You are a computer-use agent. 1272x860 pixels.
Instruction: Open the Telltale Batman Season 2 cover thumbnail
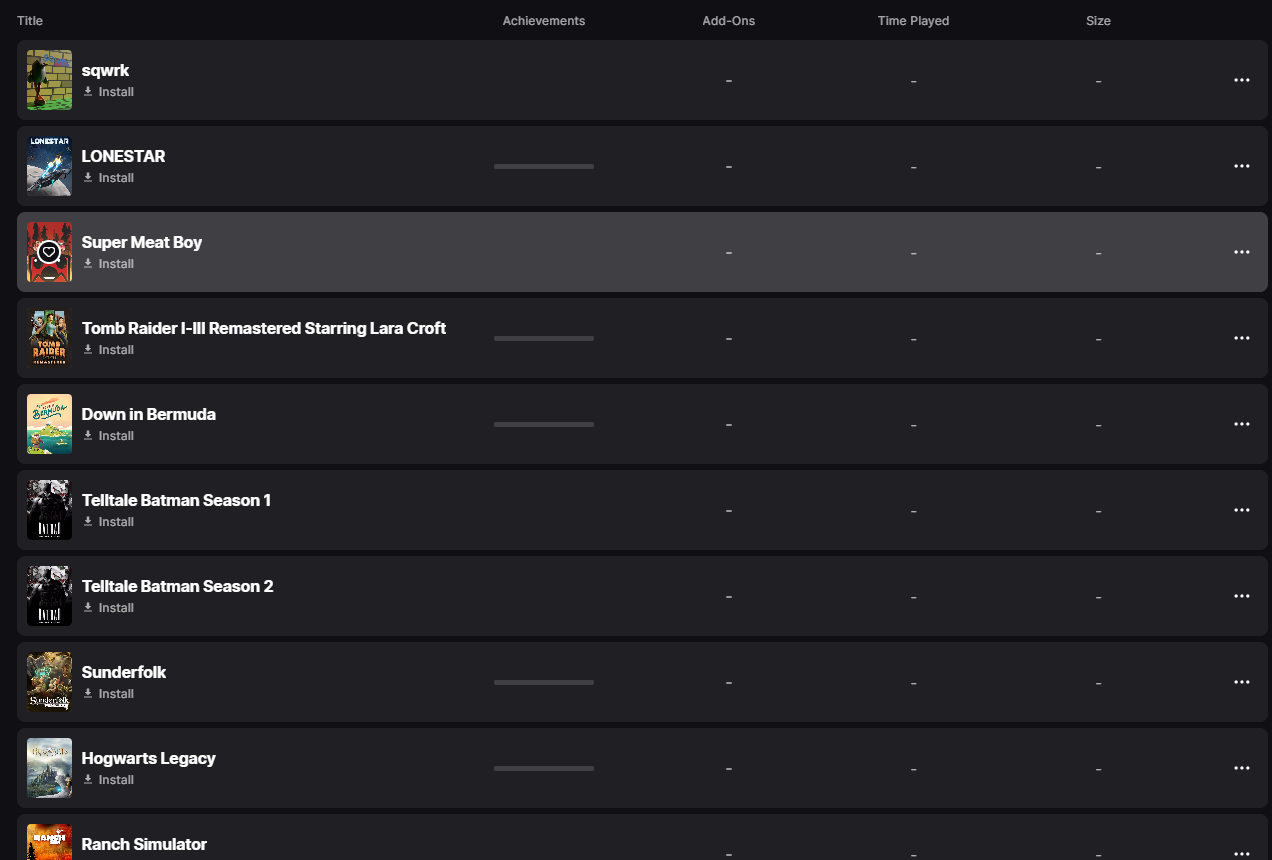pyautogui.click(x=49, y=596)
